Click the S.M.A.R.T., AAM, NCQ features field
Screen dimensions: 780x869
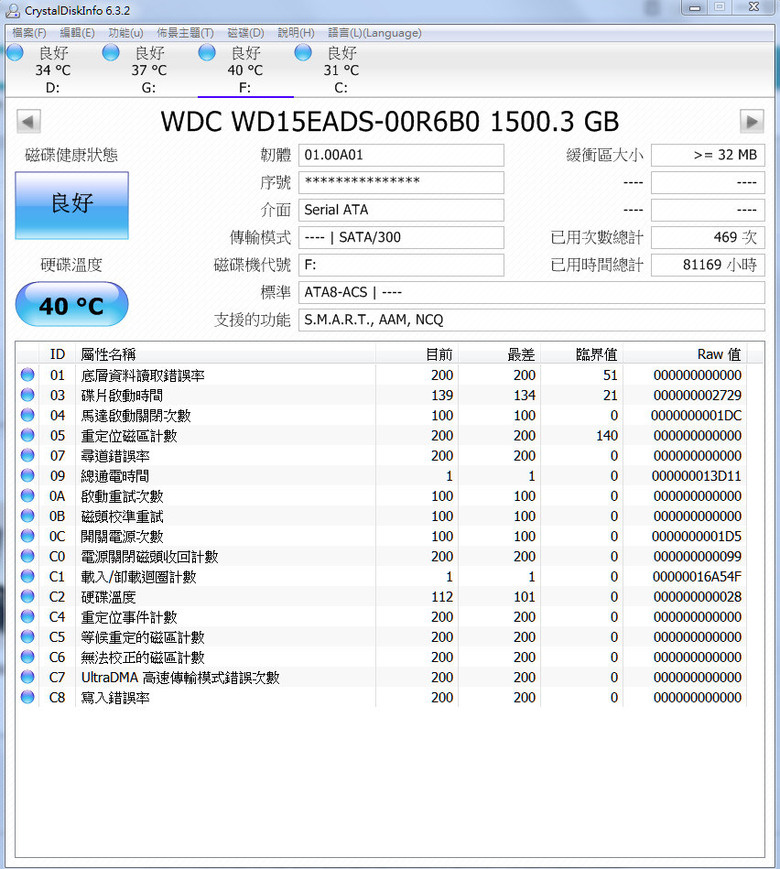[x=532, y=320]
